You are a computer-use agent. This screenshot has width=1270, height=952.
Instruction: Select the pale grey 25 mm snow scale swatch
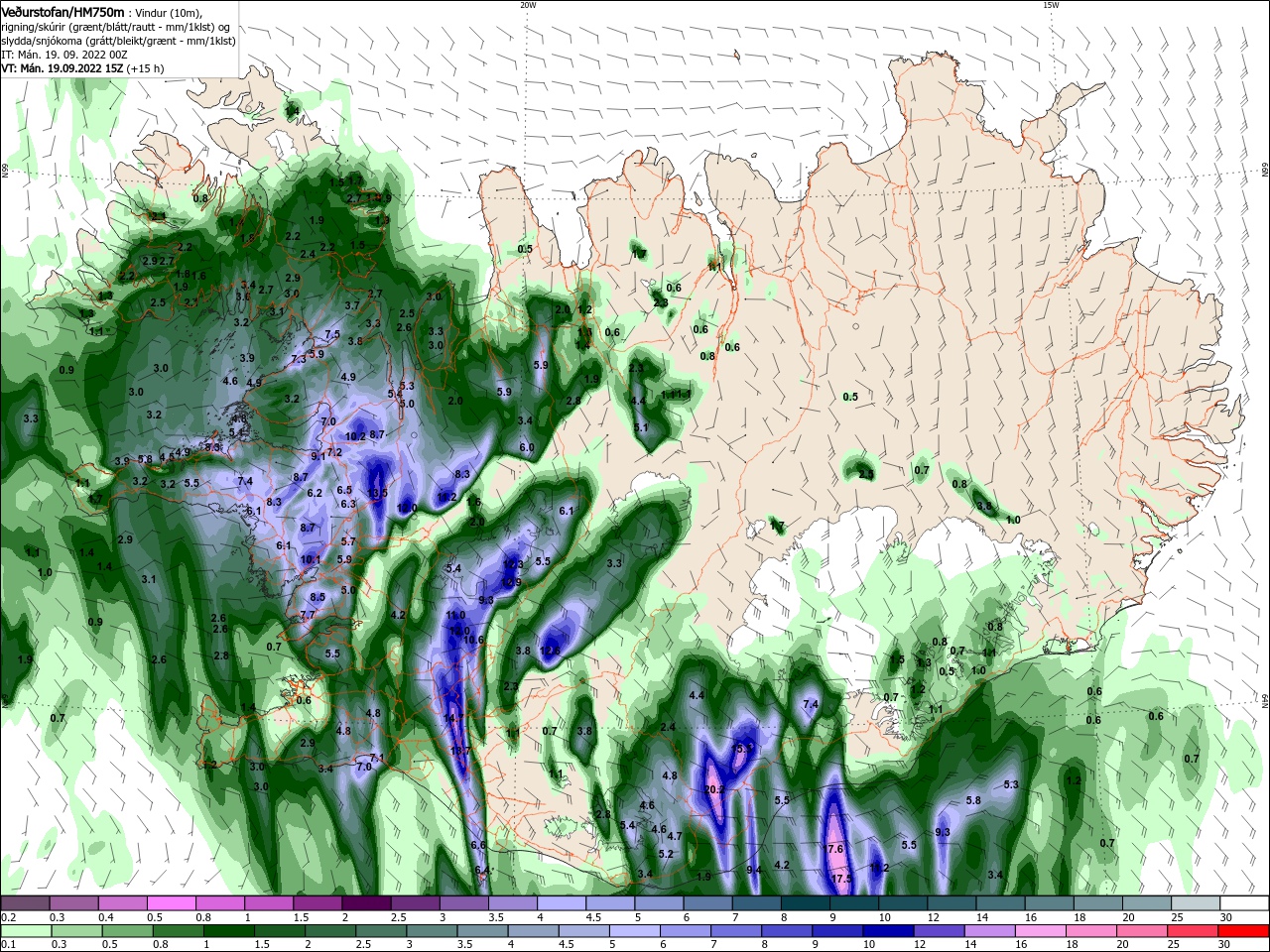[x=1195, y=903]
